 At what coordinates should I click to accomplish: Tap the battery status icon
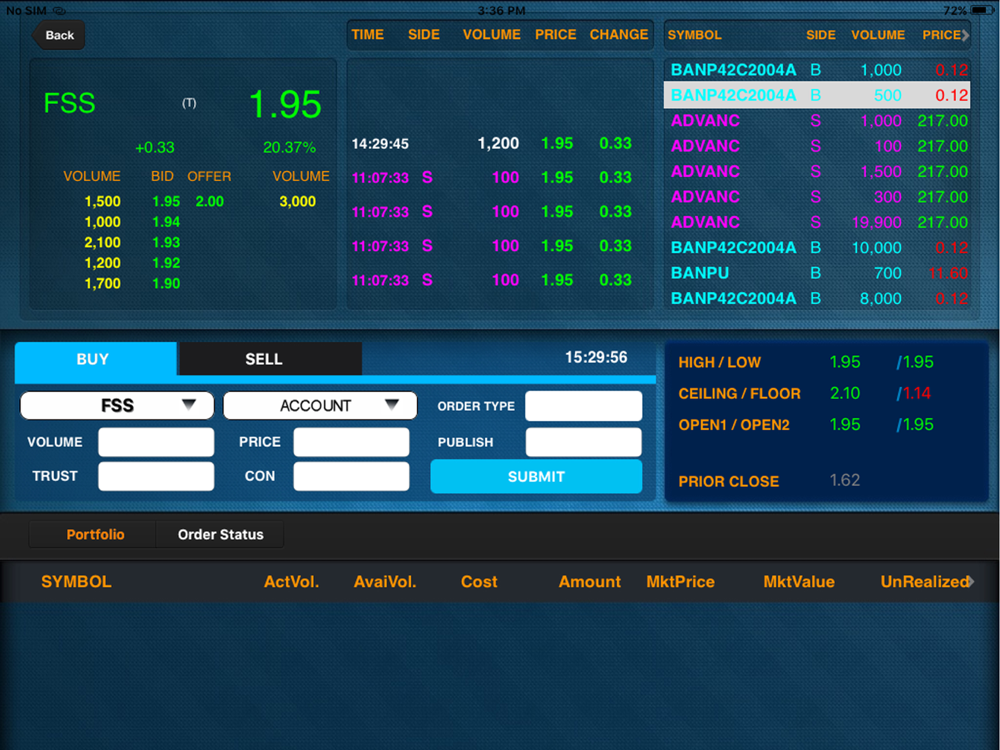coord(981,10)
